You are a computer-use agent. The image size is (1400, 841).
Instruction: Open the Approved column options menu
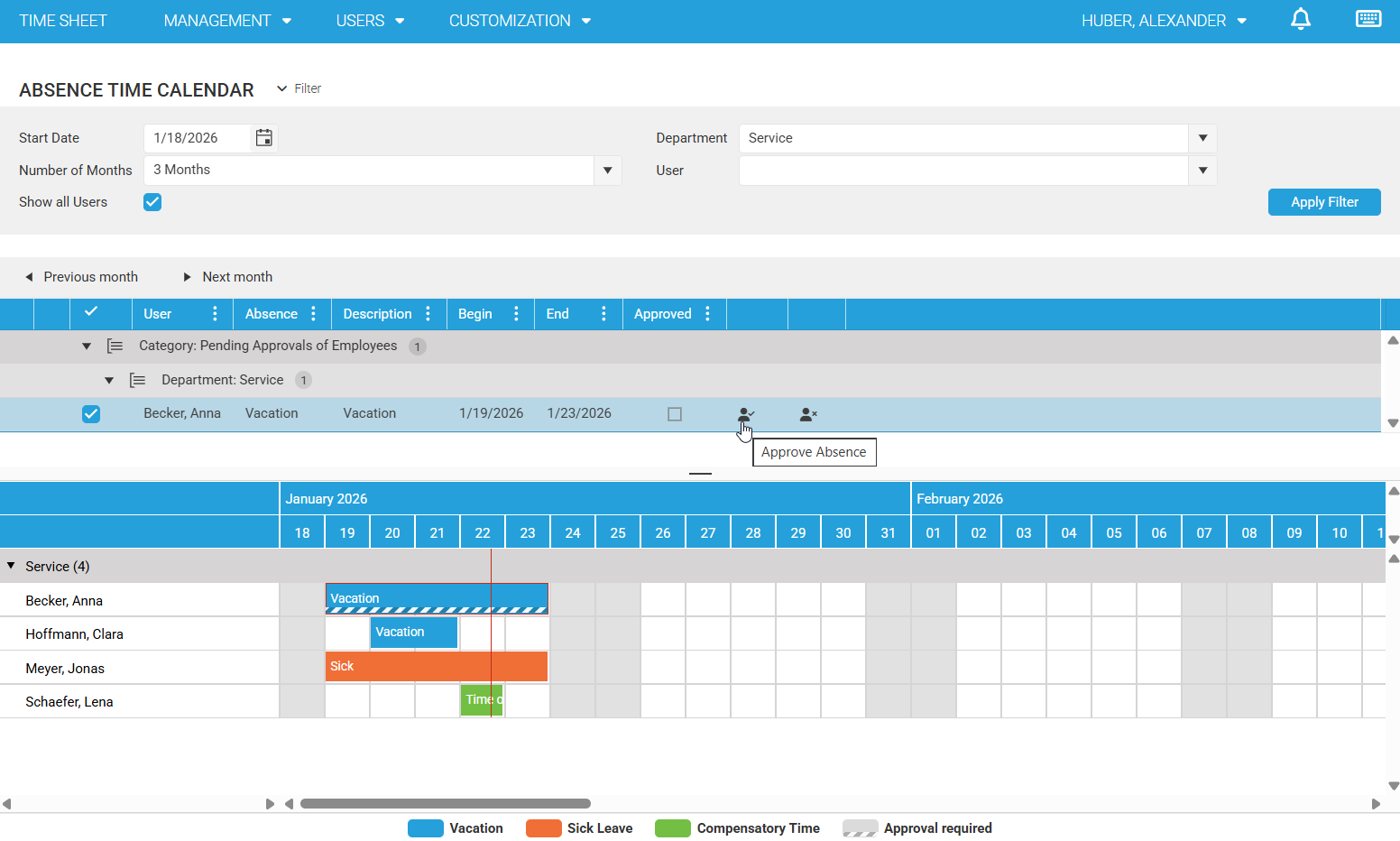pyautogui.click(x=707, y=314)
